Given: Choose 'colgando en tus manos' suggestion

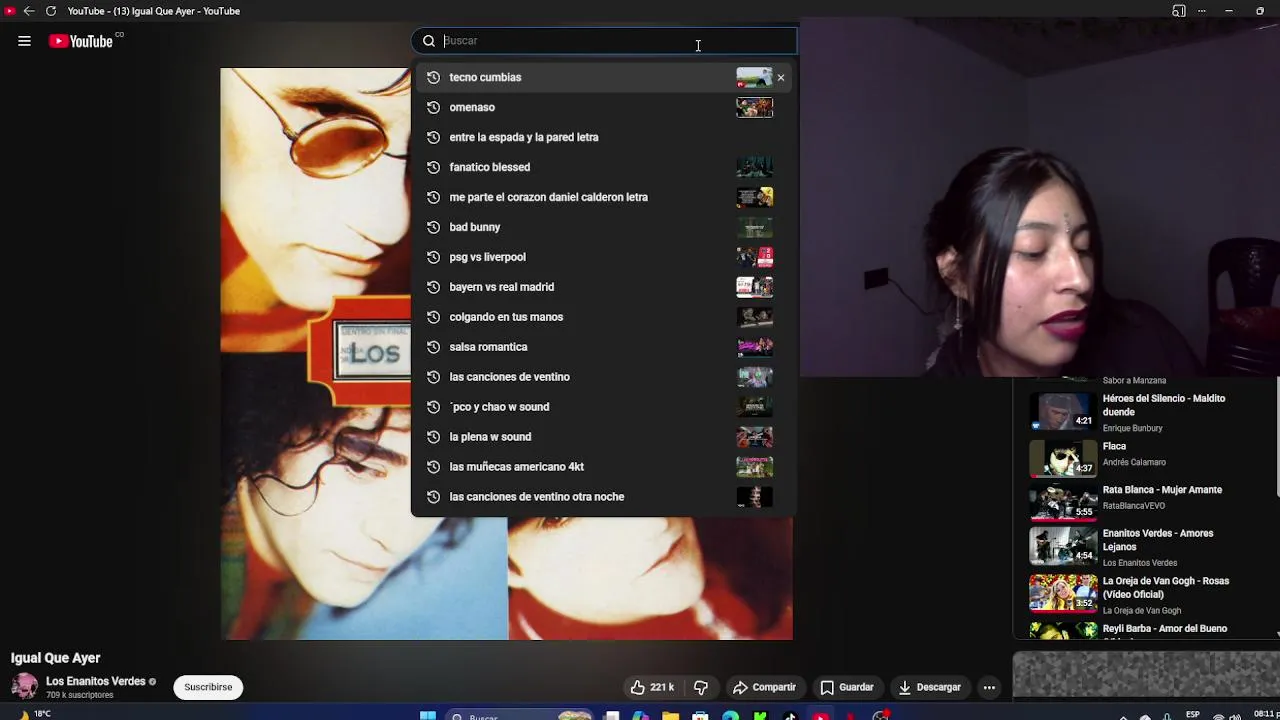Looking at the screenshot, I should [x=506, y=317].
